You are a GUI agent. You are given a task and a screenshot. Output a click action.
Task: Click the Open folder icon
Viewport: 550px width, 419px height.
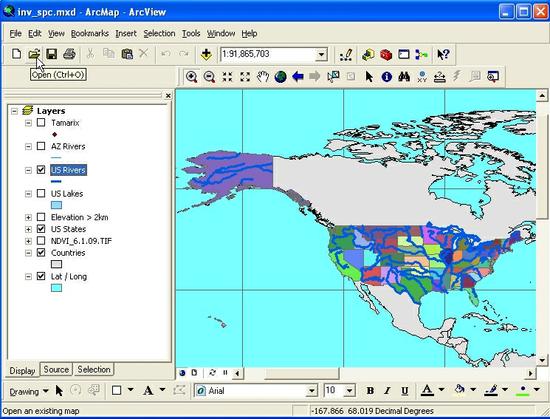[x=34, y=54]
